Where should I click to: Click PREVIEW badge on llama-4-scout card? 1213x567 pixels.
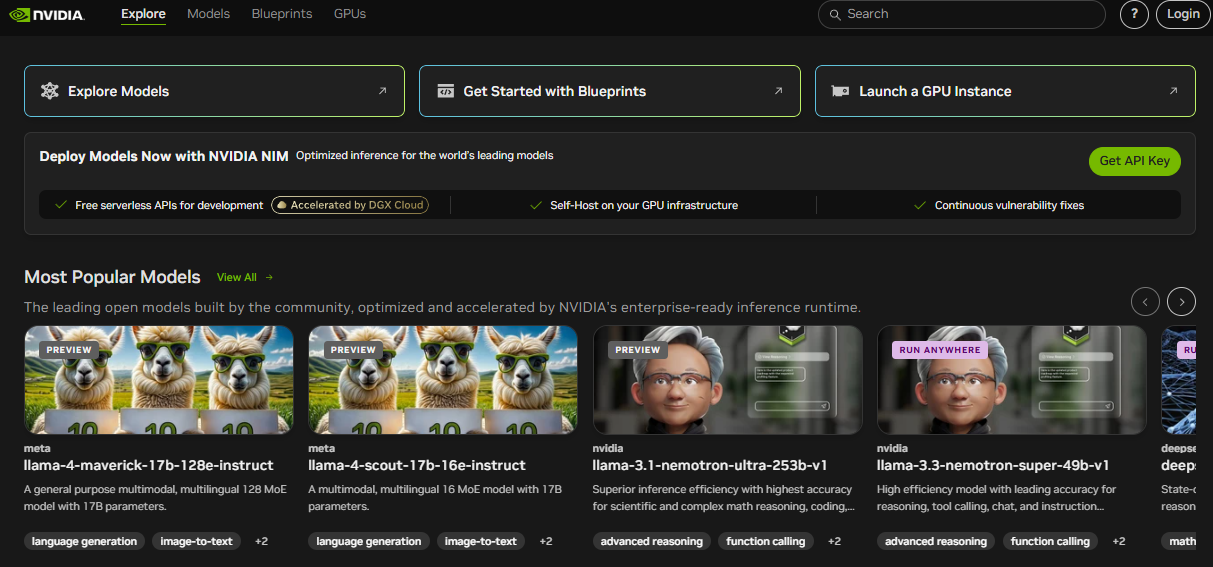353,350
